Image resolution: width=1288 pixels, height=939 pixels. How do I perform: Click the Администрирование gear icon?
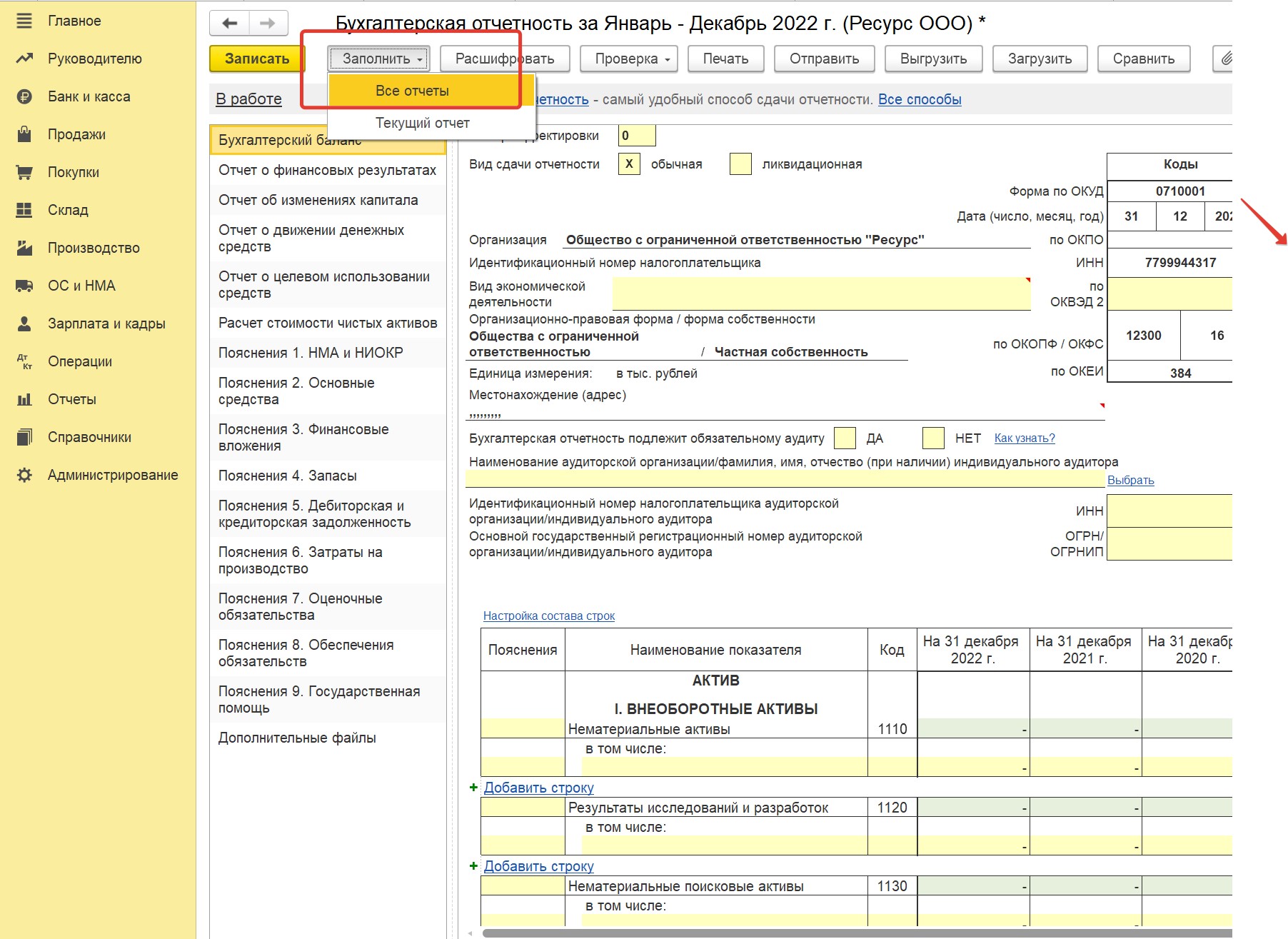click(x=24, y=475)
